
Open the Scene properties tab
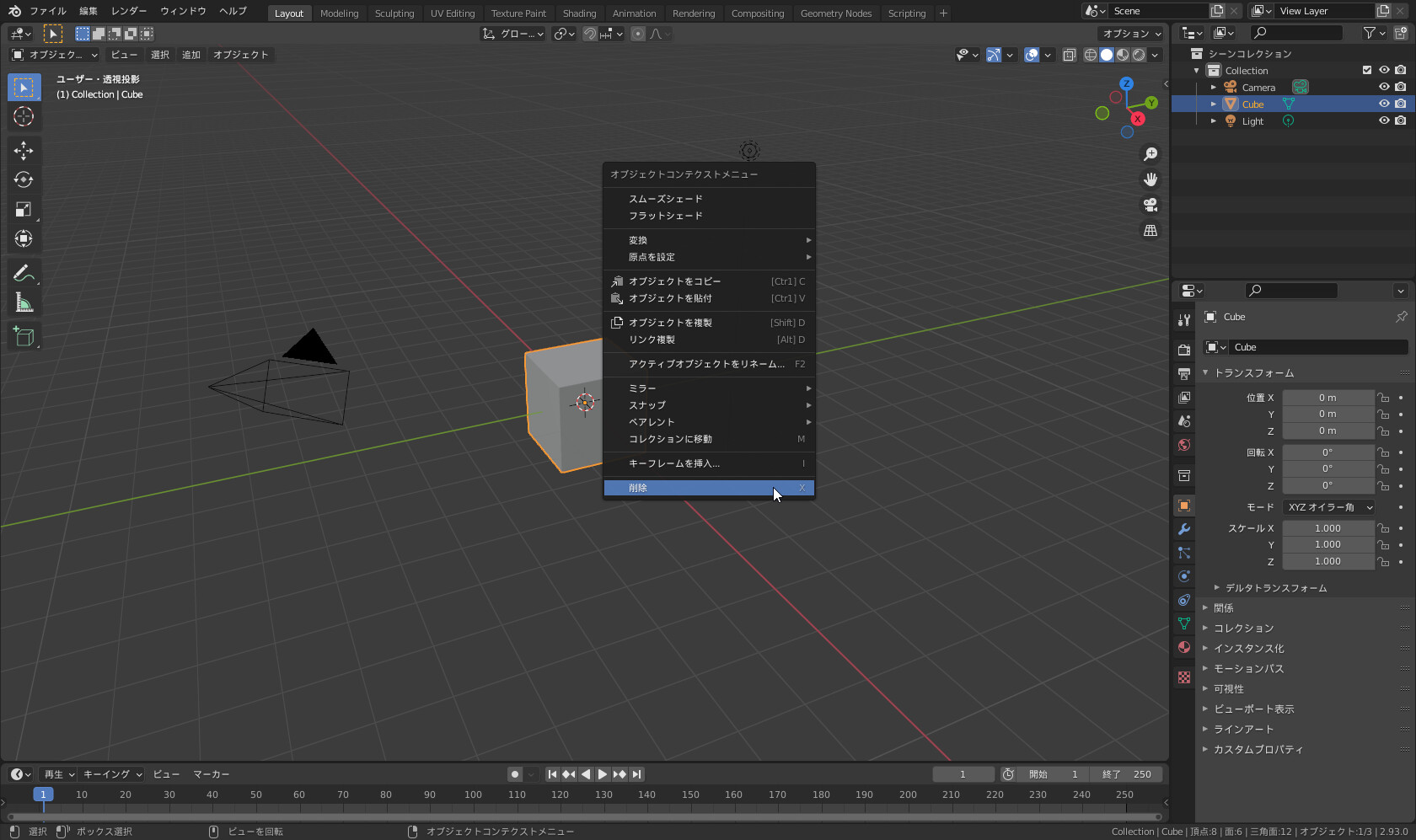coord(1184,420)
